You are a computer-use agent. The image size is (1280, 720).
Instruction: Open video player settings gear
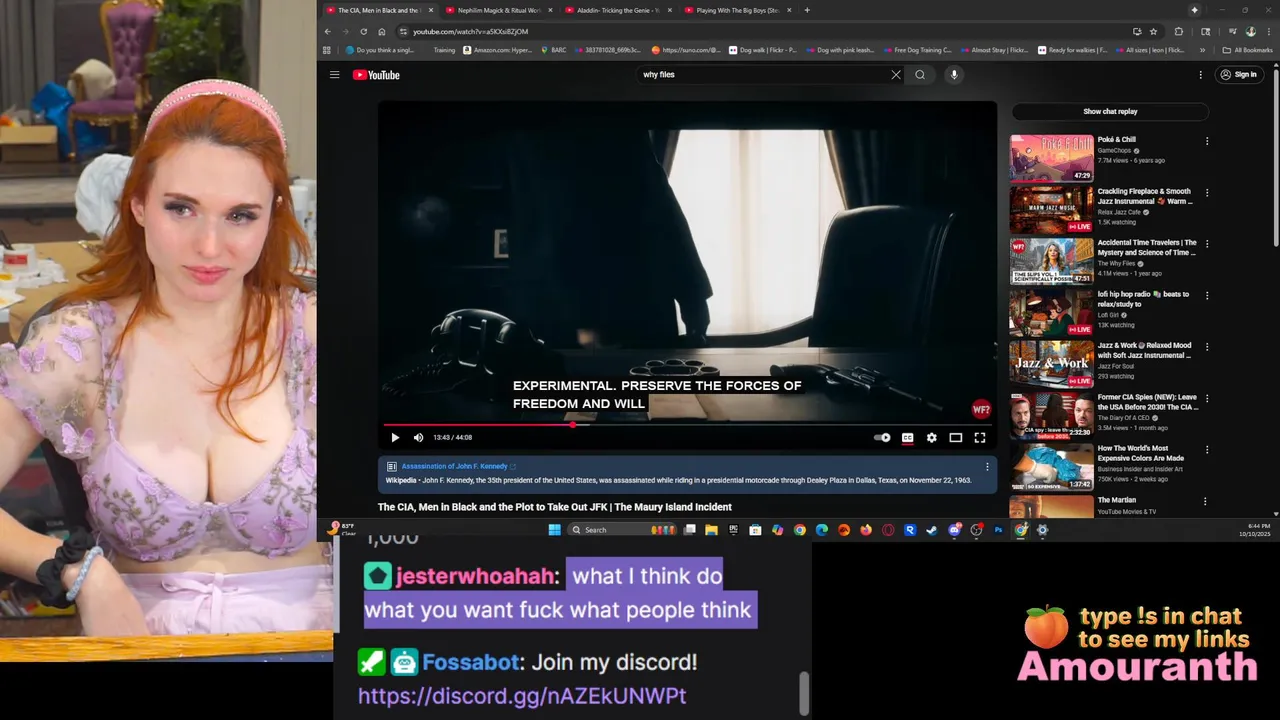(x=931, y=437)
